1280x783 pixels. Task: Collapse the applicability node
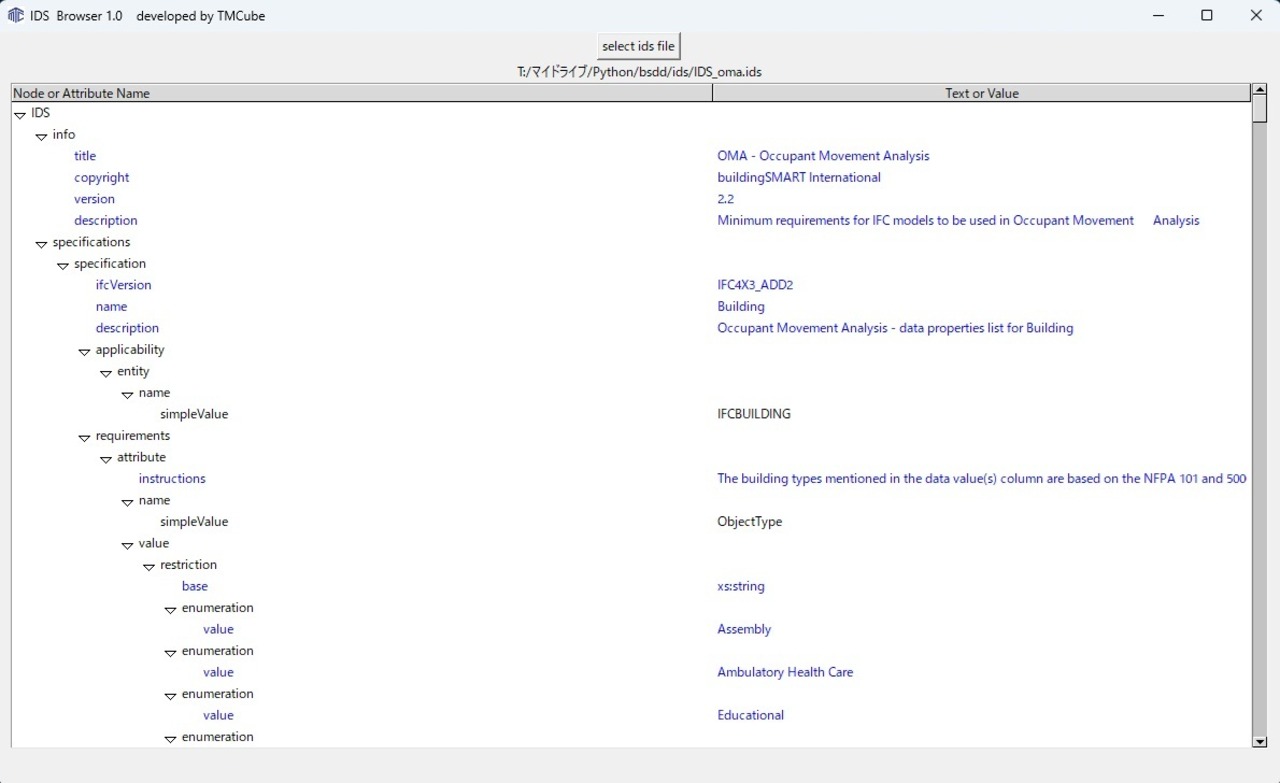pos(84,351)
